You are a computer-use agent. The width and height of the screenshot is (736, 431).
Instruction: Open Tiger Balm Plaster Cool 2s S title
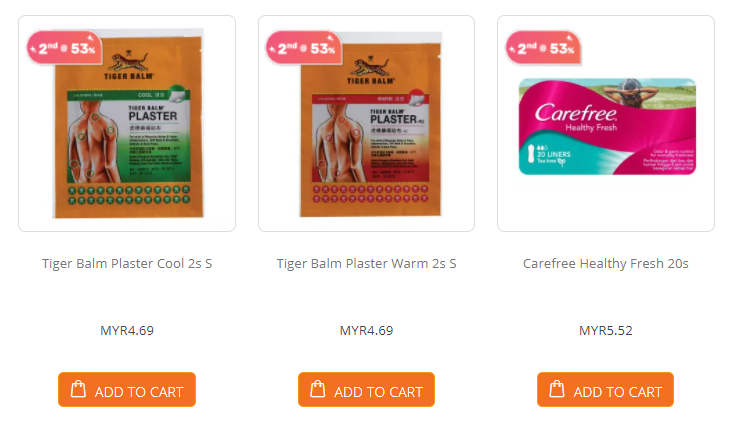[127, 263]
